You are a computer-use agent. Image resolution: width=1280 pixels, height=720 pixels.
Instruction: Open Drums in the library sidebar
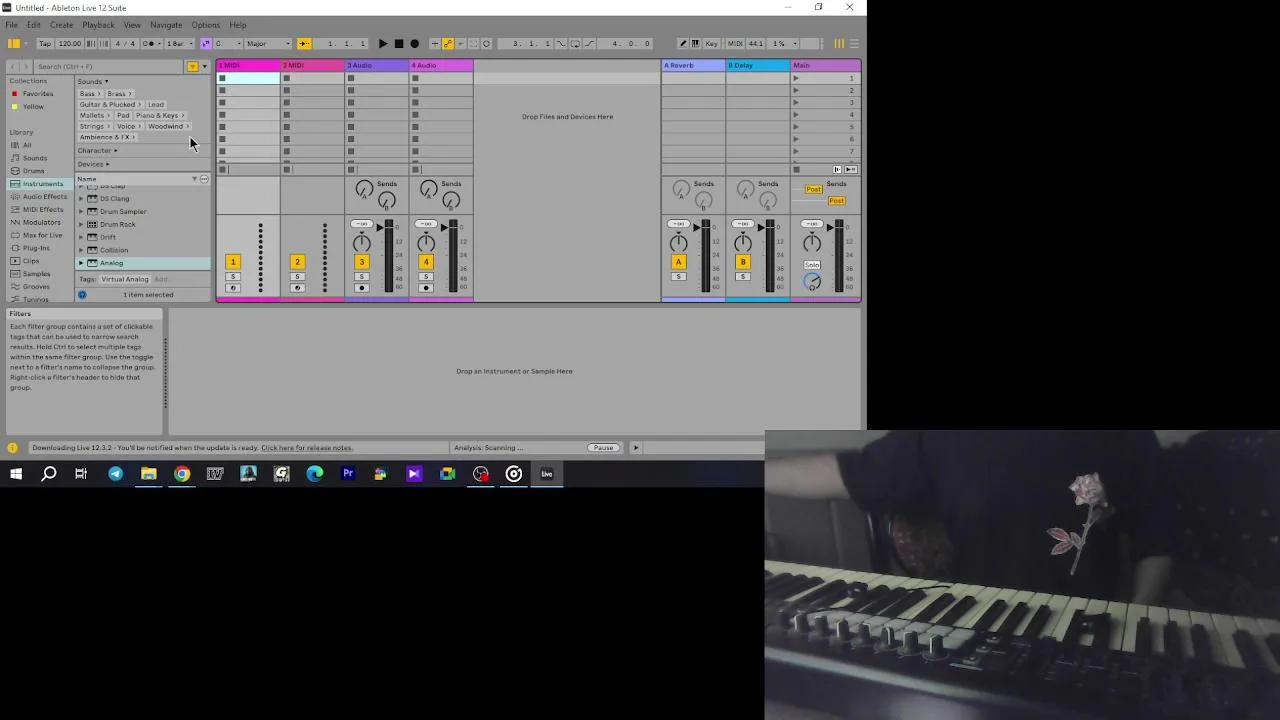pyautogui.click(x=34, y=171)
